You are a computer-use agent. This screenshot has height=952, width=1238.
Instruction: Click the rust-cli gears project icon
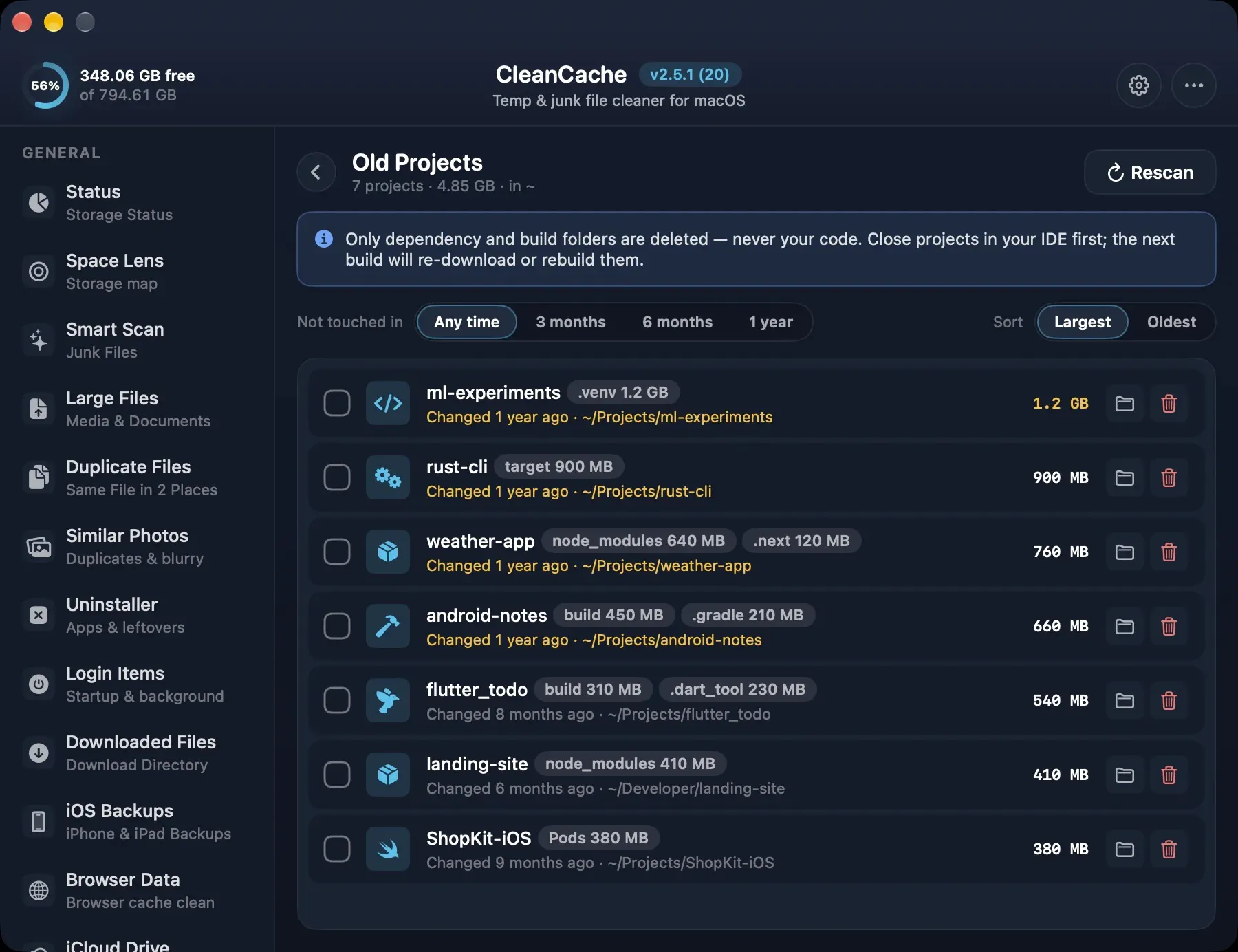click(388, 477)
